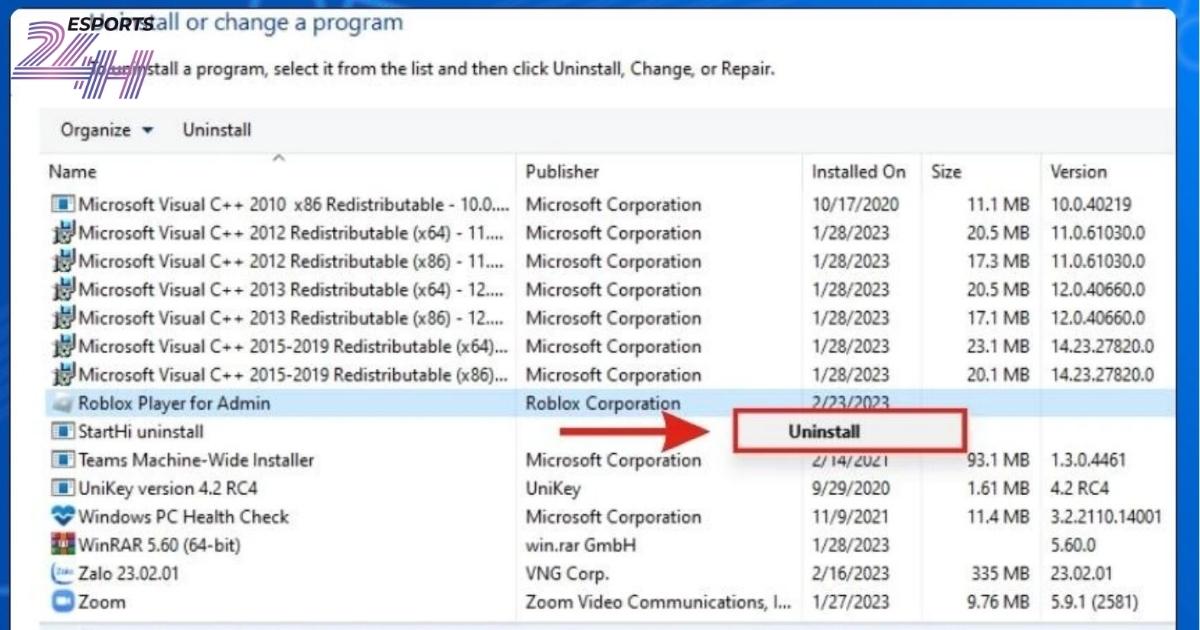Select Windows PC Health Check entry
The height and width of the screenshot is (630, 1200).
click(183, 517)
